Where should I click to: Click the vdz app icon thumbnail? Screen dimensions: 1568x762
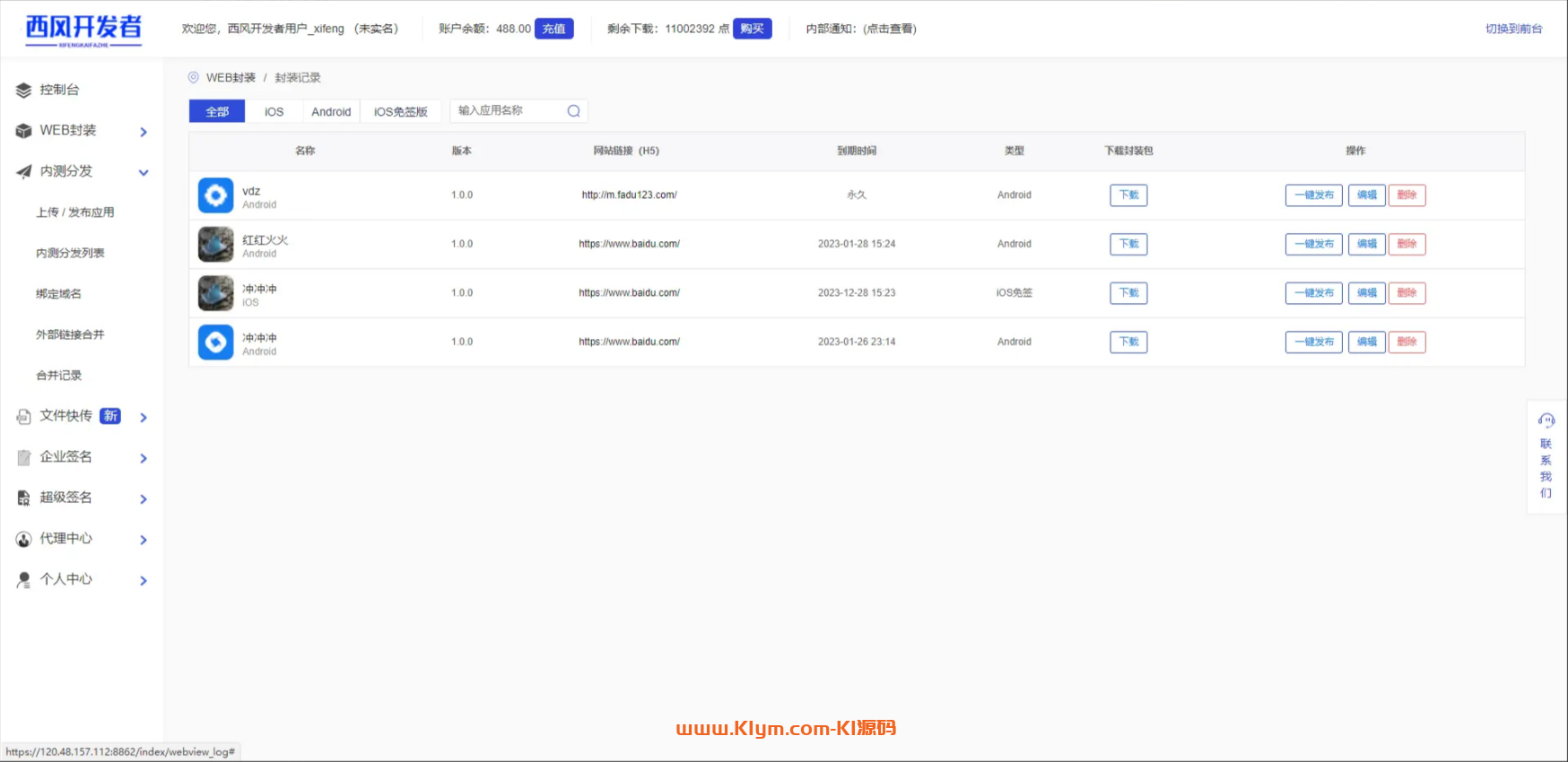tap(215, 195)
